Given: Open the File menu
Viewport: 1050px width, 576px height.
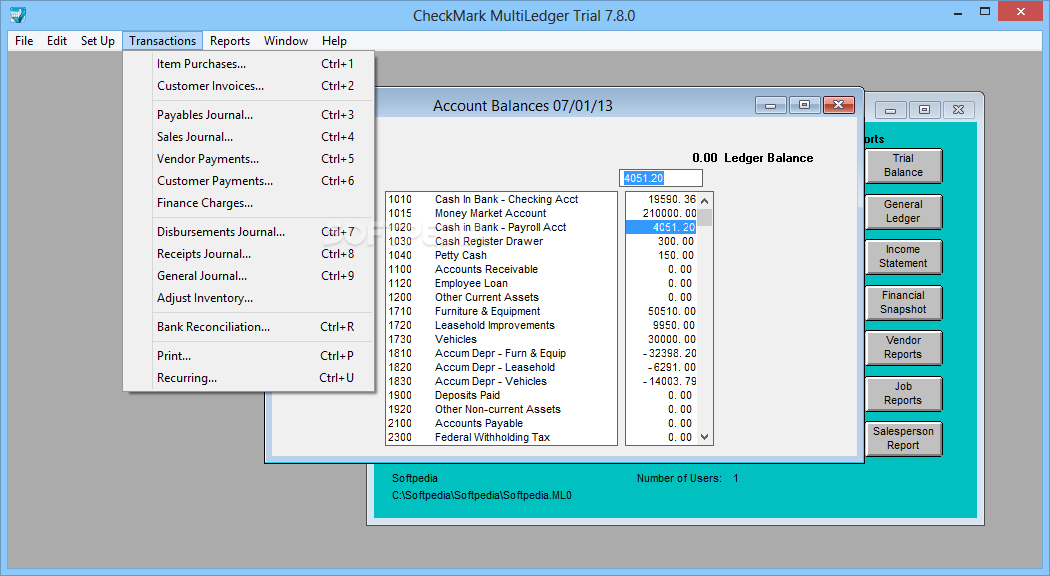Looking at the screenshot, I should (24, 41).
